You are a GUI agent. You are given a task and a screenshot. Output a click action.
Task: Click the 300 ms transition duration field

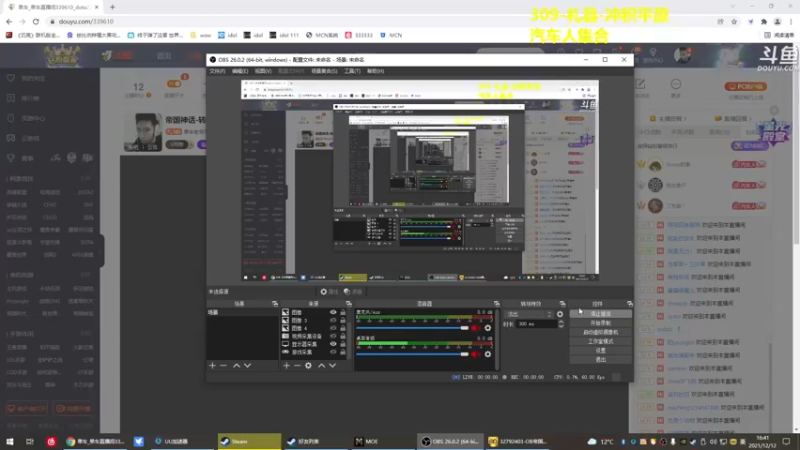[x=536, y=324]
